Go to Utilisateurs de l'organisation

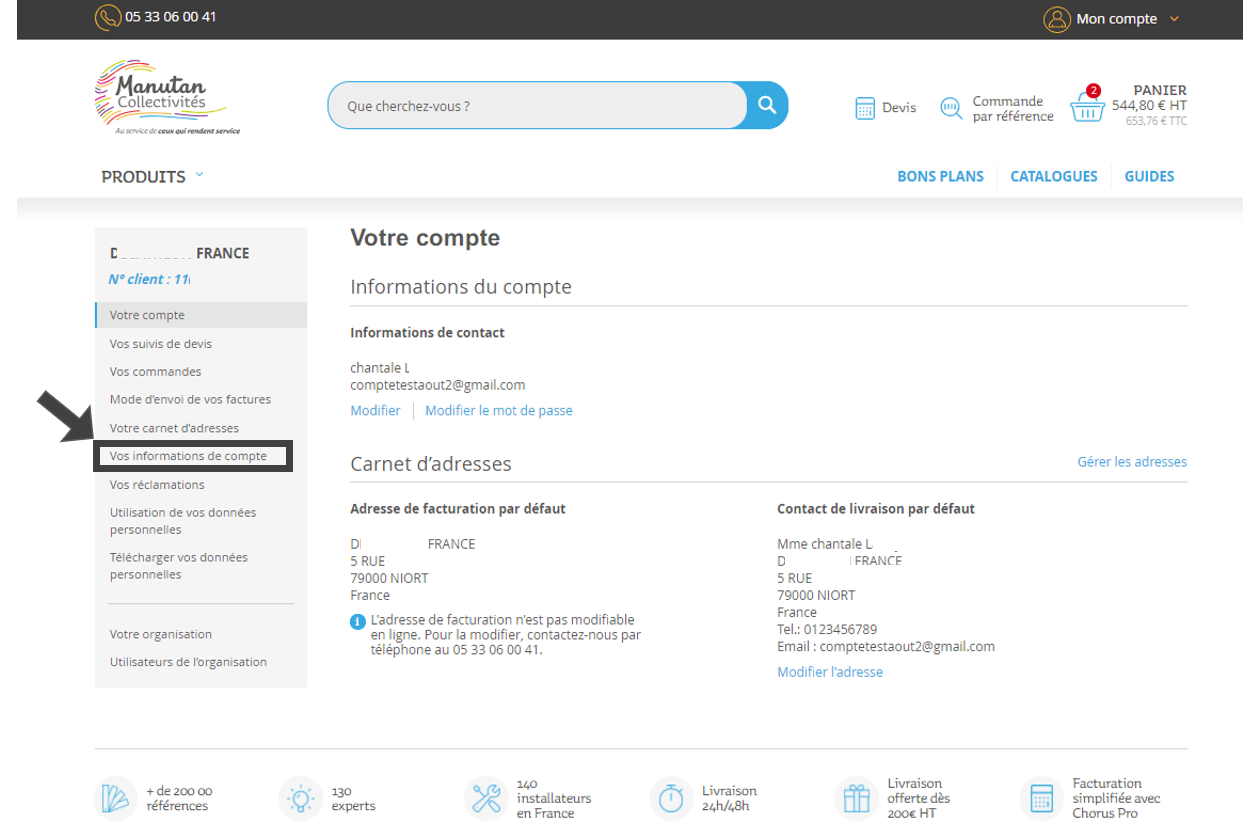[x=188, y=662]
